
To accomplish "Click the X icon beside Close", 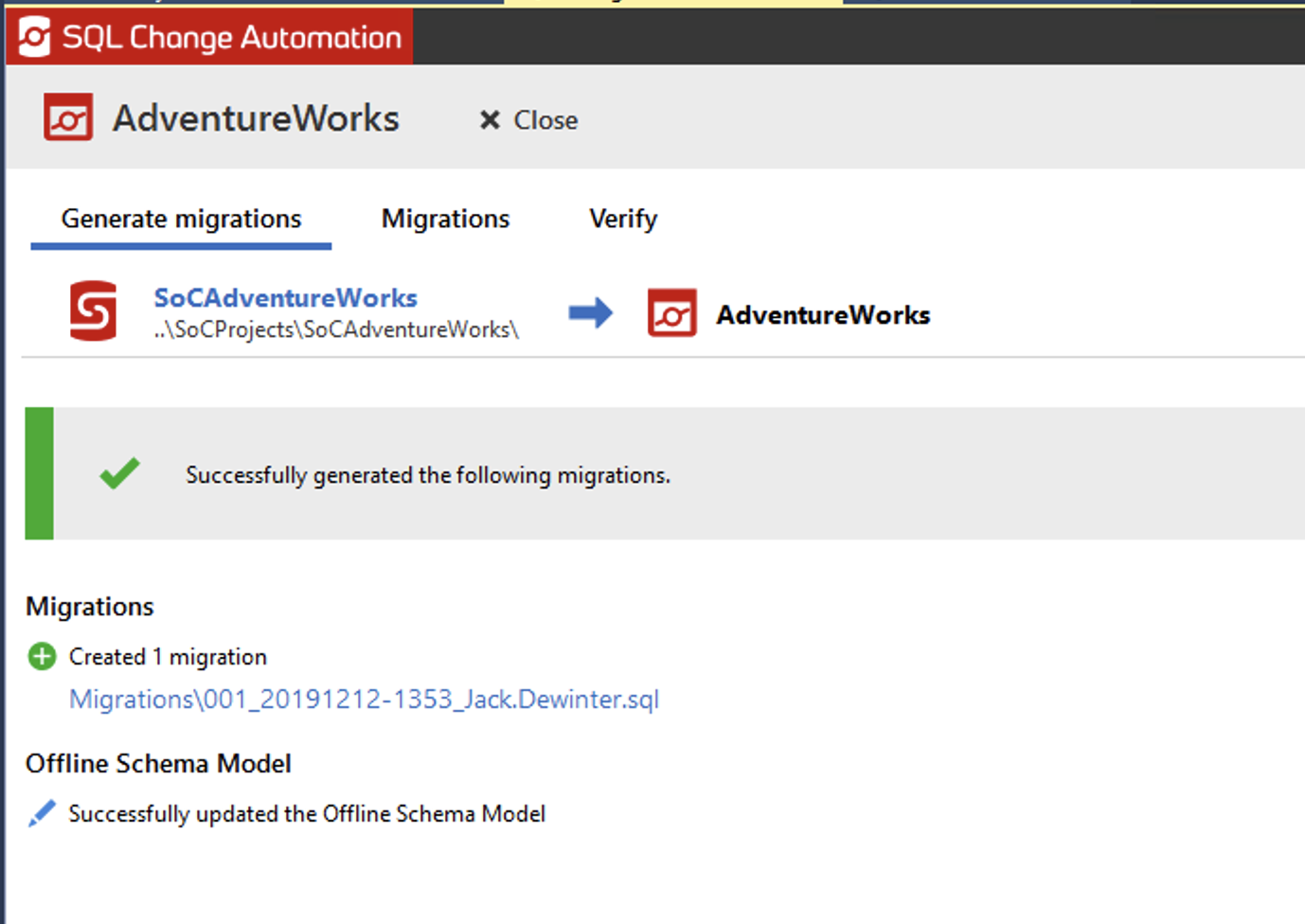I will [489, 120].
